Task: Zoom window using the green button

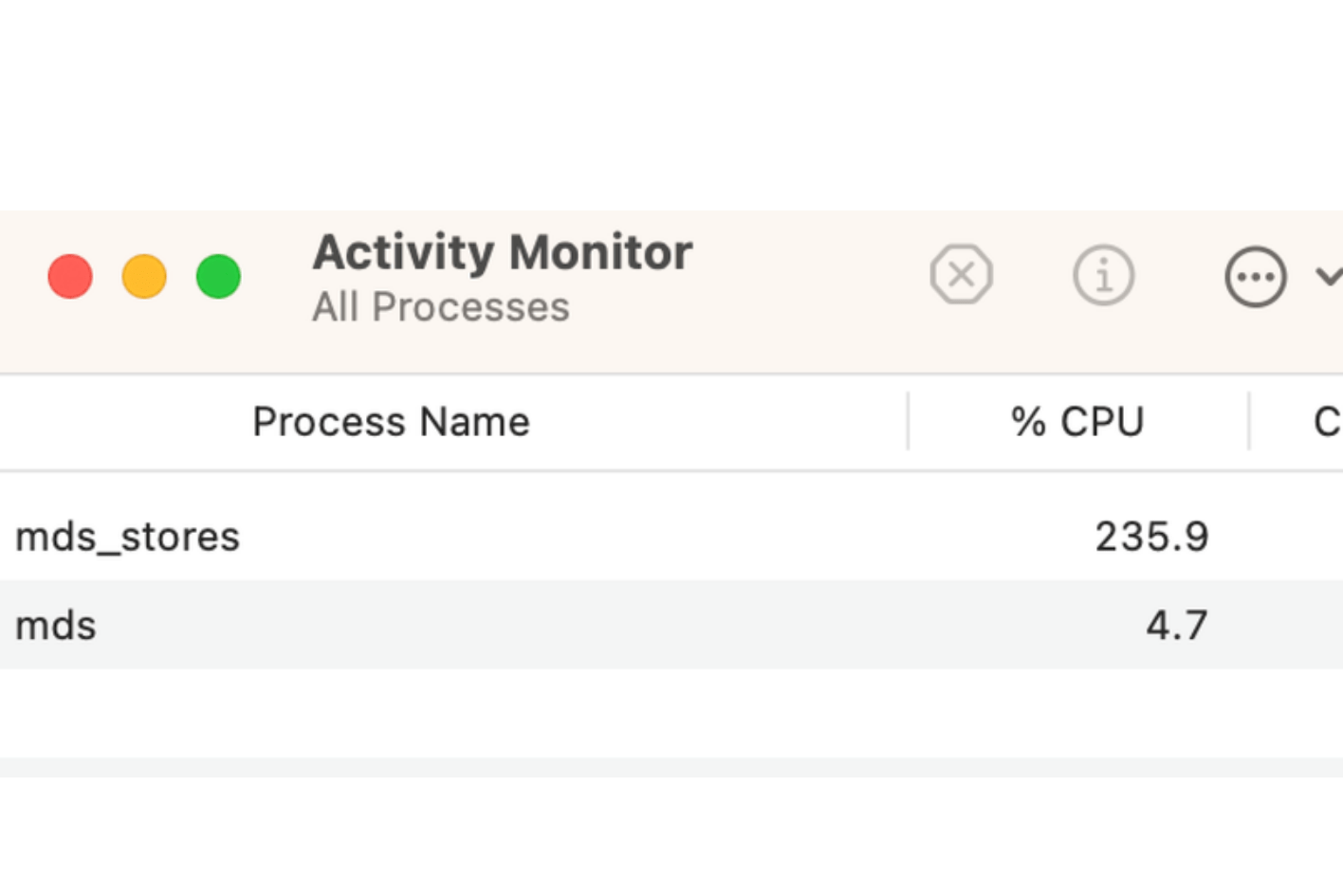Action: [x=218, y=277]
